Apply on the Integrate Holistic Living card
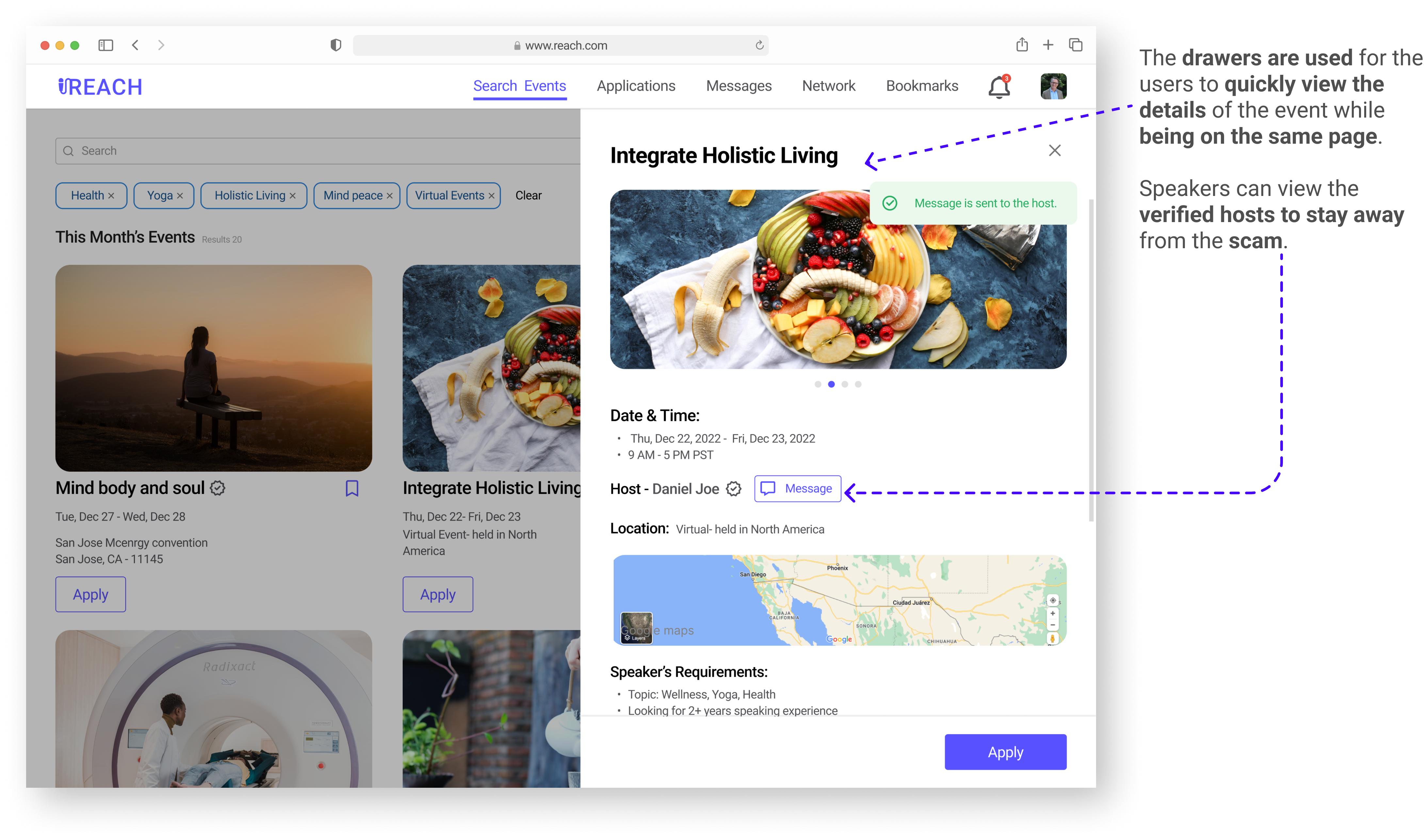The height and width of the screenshot is (840, 1424). (438, 594)
